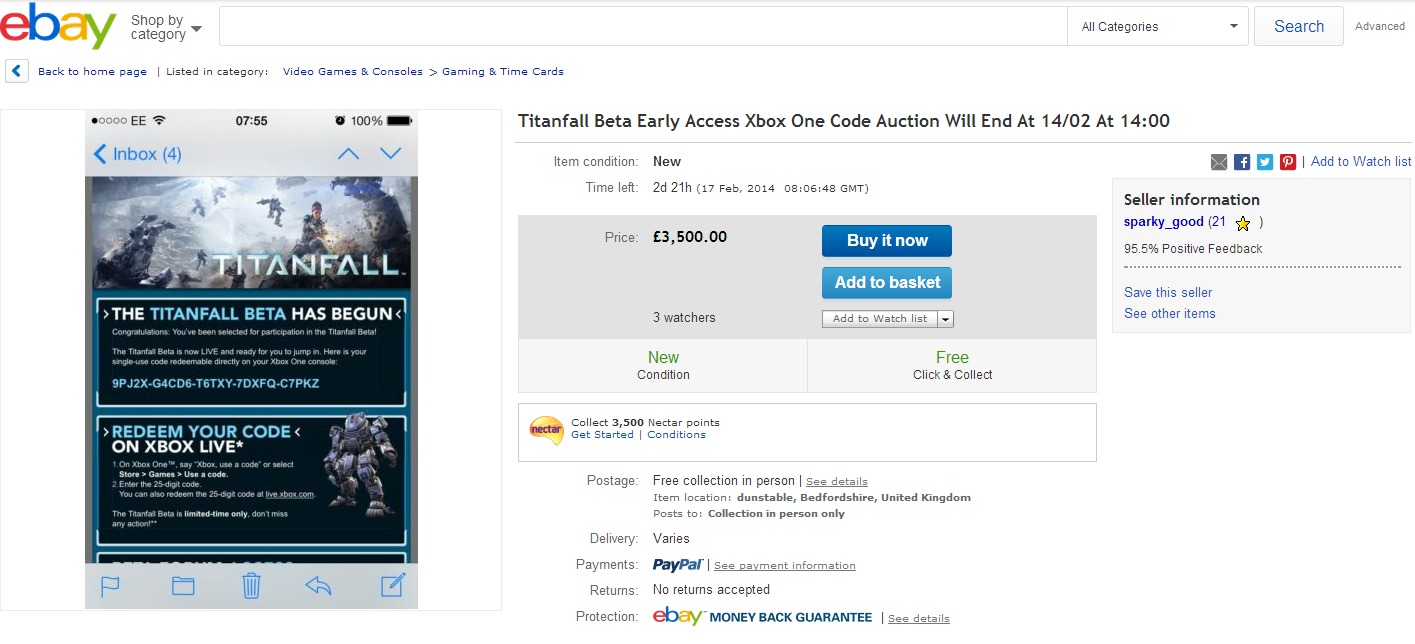Share listing via email icon
This screenshot has height=644, width=1415.
pyautogui.click(x=1219, y=162)
